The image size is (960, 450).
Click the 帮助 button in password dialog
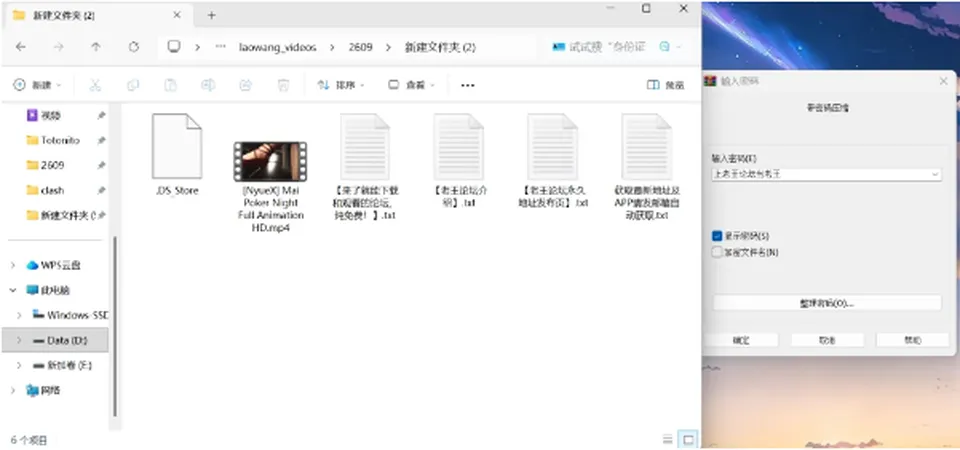pyautogui.click(x=913, y=340)
